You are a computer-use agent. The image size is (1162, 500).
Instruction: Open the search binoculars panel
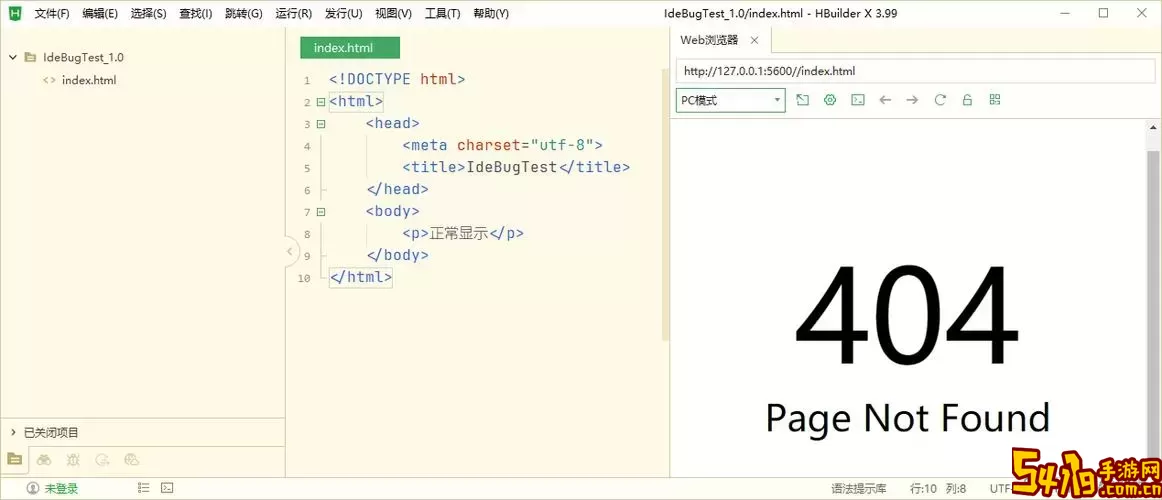coord(44,459)
